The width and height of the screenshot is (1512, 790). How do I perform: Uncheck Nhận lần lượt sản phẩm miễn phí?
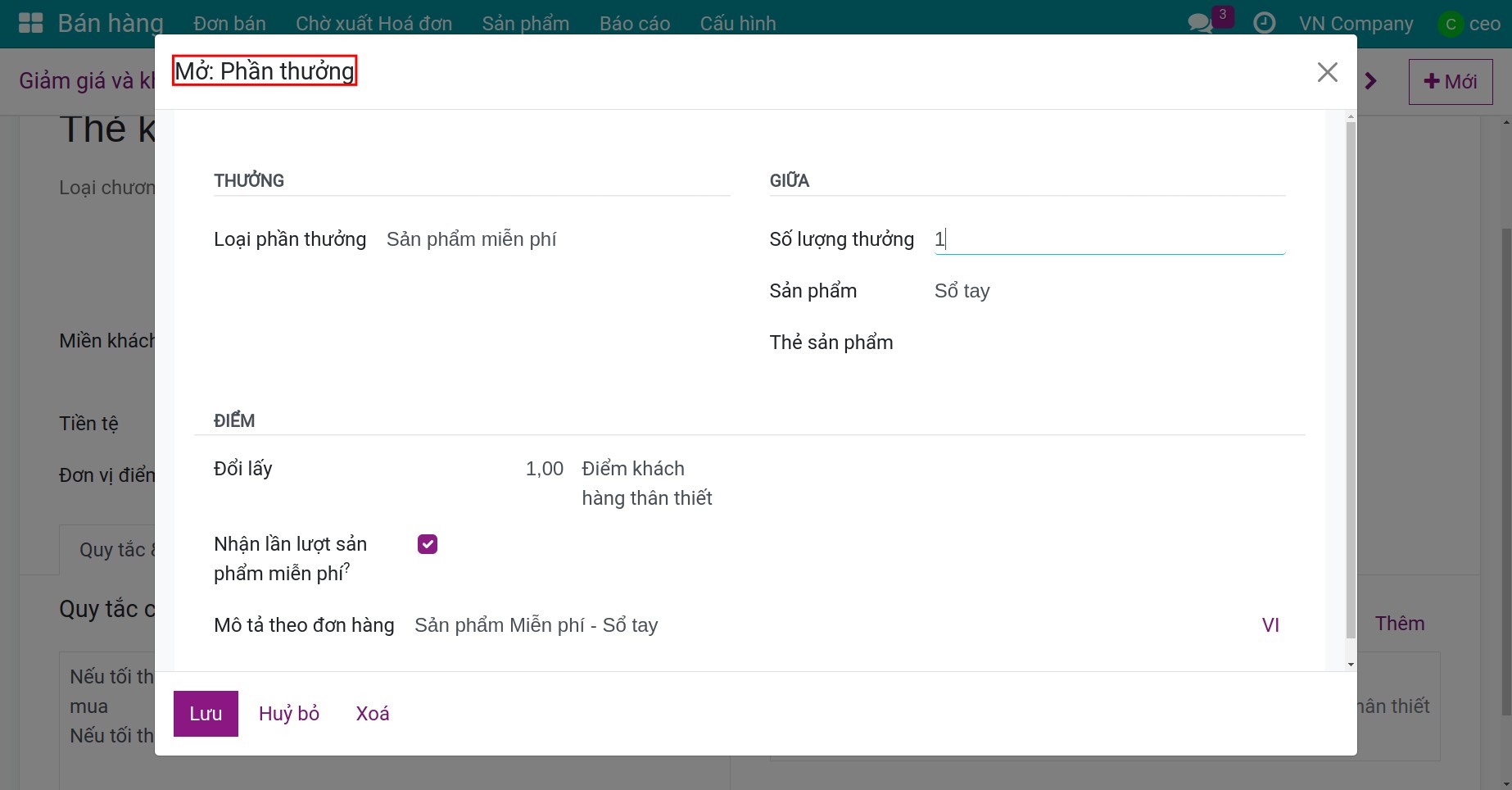[x=428, y=544]
